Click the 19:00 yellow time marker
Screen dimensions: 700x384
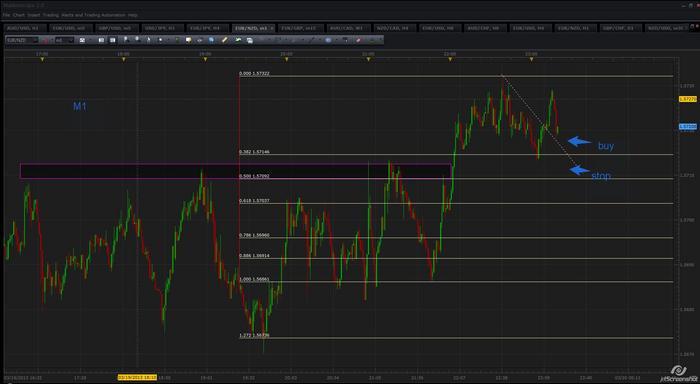(x=205, y=59)
